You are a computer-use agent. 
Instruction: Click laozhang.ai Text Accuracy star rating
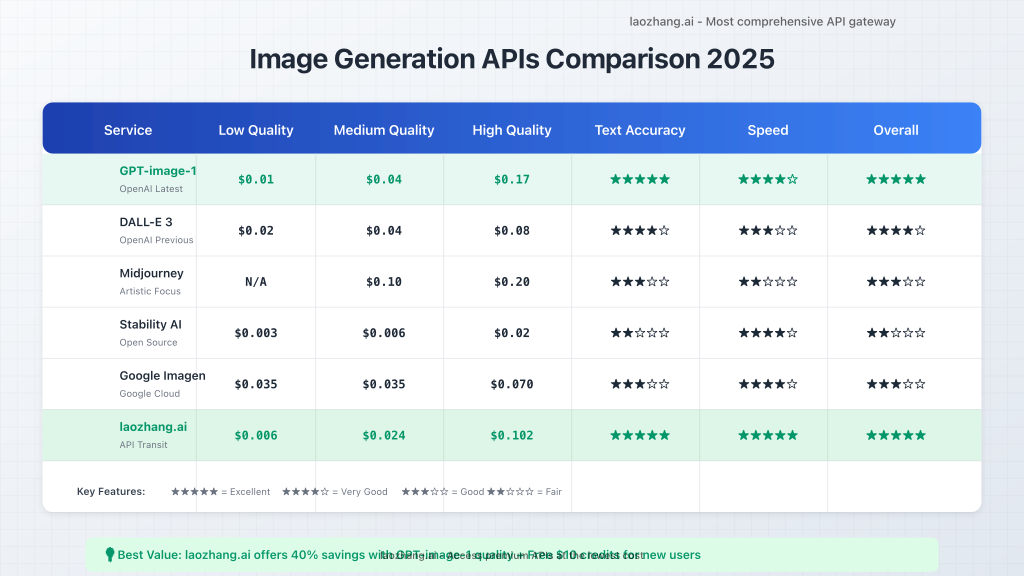[x=640, y=435]
